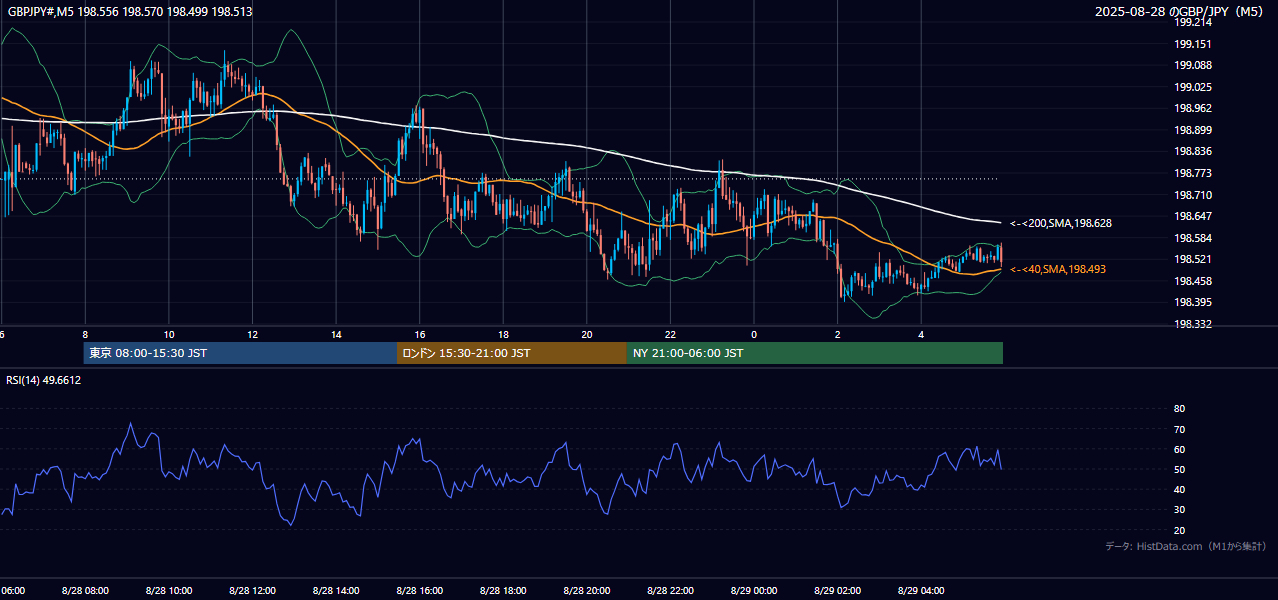The width and height of the screenshot is (1278, 600).
Task: Click hour tick 10 under price chart
Action: pyautogui.click(x=169, y=334)
